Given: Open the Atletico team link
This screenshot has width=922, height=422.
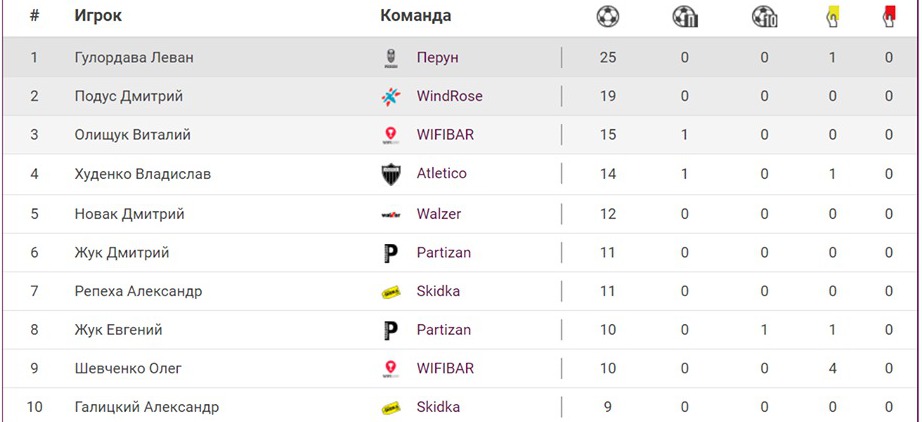Looking at the screenshot, I should [441, 174].
